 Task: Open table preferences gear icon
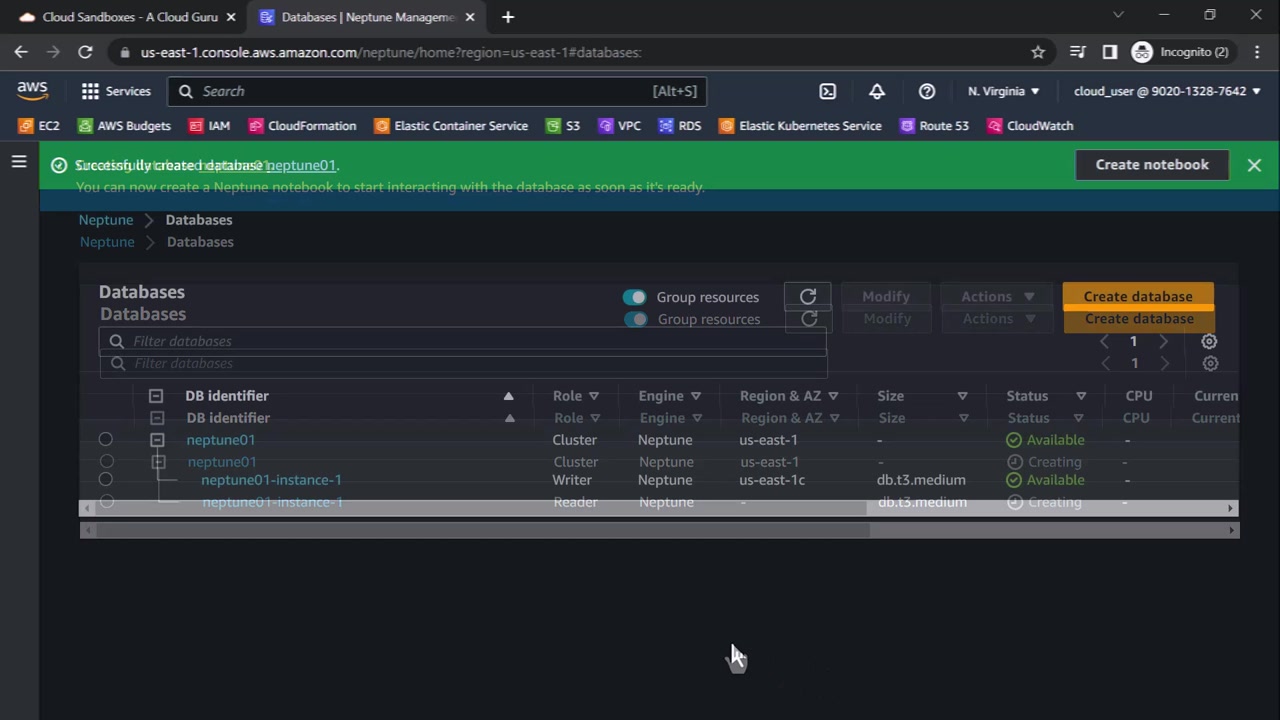(1209, 342)
